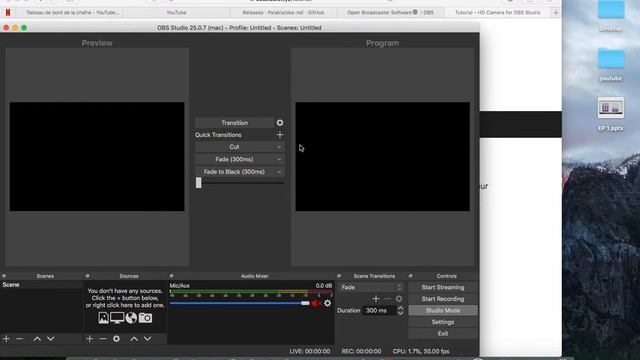Switch to Tableau de bord YouTube tab

pyautogui.click(x=73, y=13)
